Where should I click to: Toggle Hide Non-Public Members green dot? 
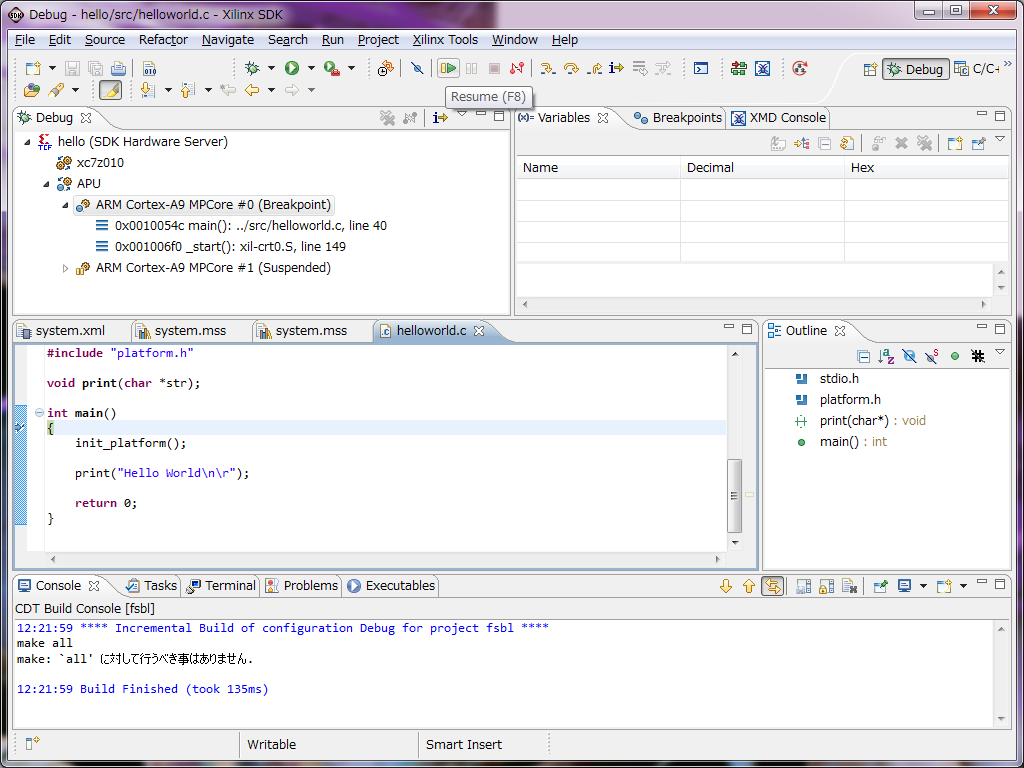[955, 356]
